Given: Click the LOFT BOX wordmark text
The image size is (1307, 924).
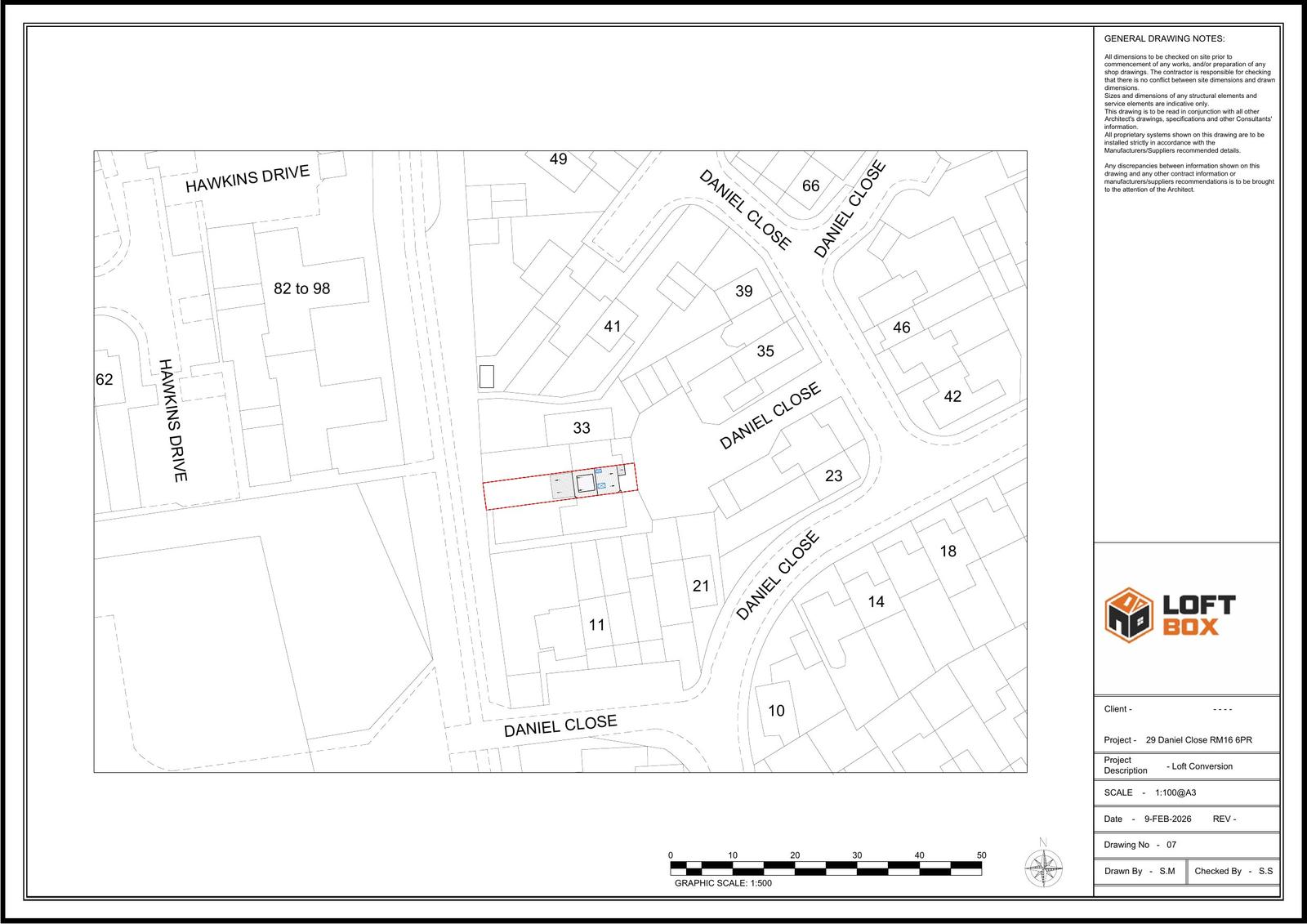Looking at the screenshot, I should pyautogui.click(x=1198, y=615).
